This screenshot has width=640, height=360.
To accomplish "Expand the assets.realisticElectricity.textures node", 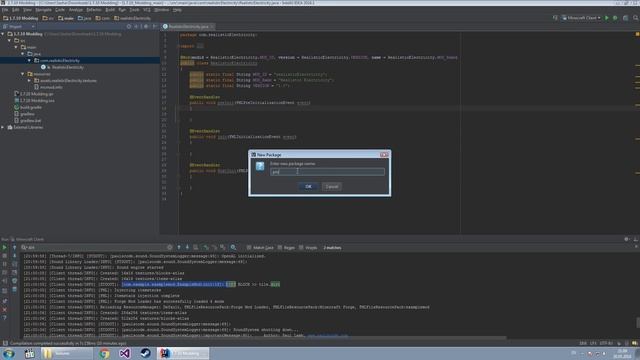I will pos(29,80).
